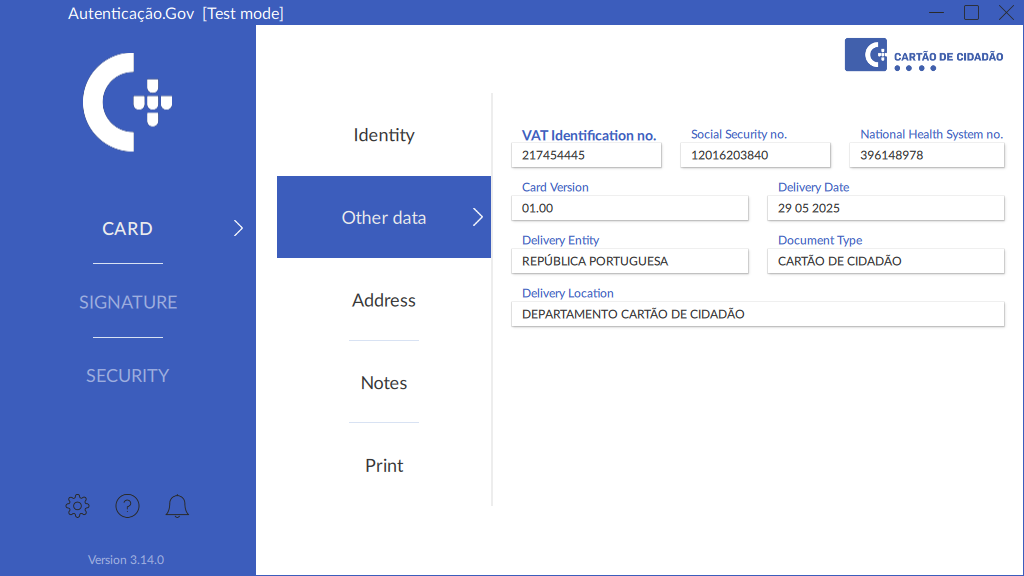Click the Social Security no. field
The width and height of the screenshot is (1024, 576).
[x=755, y=155]
